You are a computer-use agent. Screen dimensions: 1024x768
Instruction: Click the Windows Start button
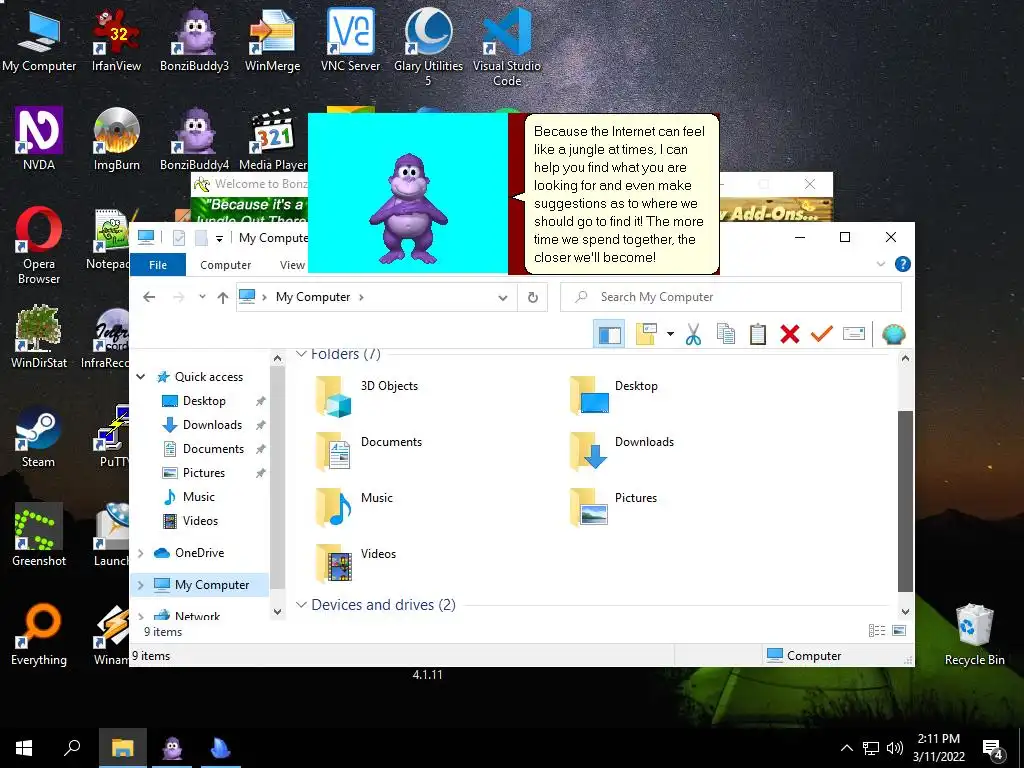coord(24,748)
